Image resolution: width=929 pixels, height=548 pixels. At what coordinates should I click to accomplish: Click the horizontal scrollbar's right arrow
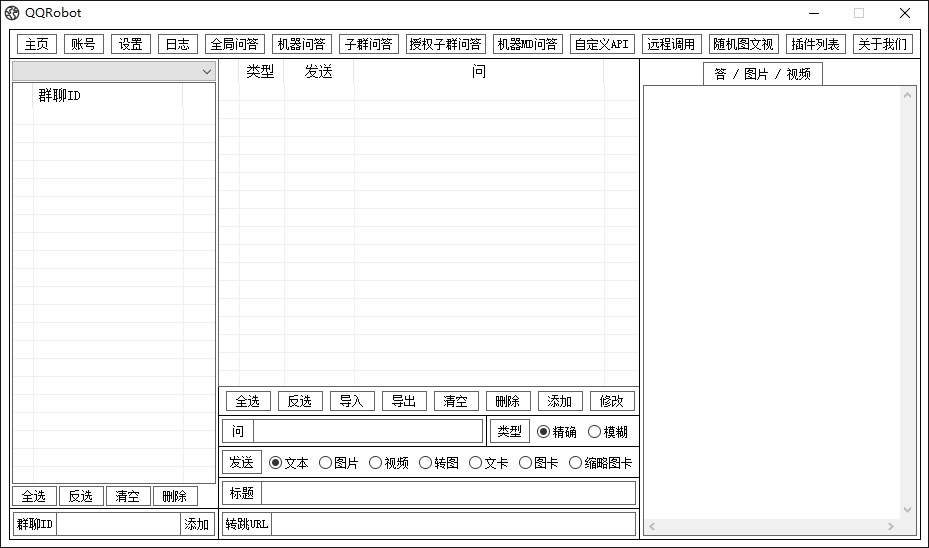pos(891,526)
